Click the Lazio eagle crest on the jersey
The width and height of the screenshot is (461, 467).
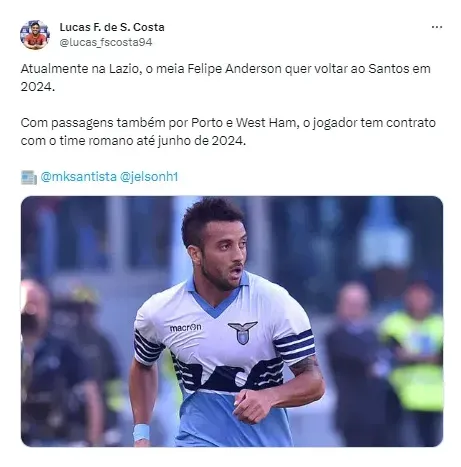click(242, 332)
